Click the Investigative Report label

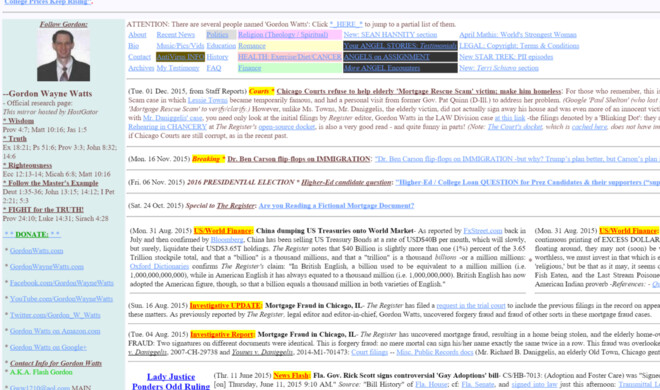click(222, 334)
